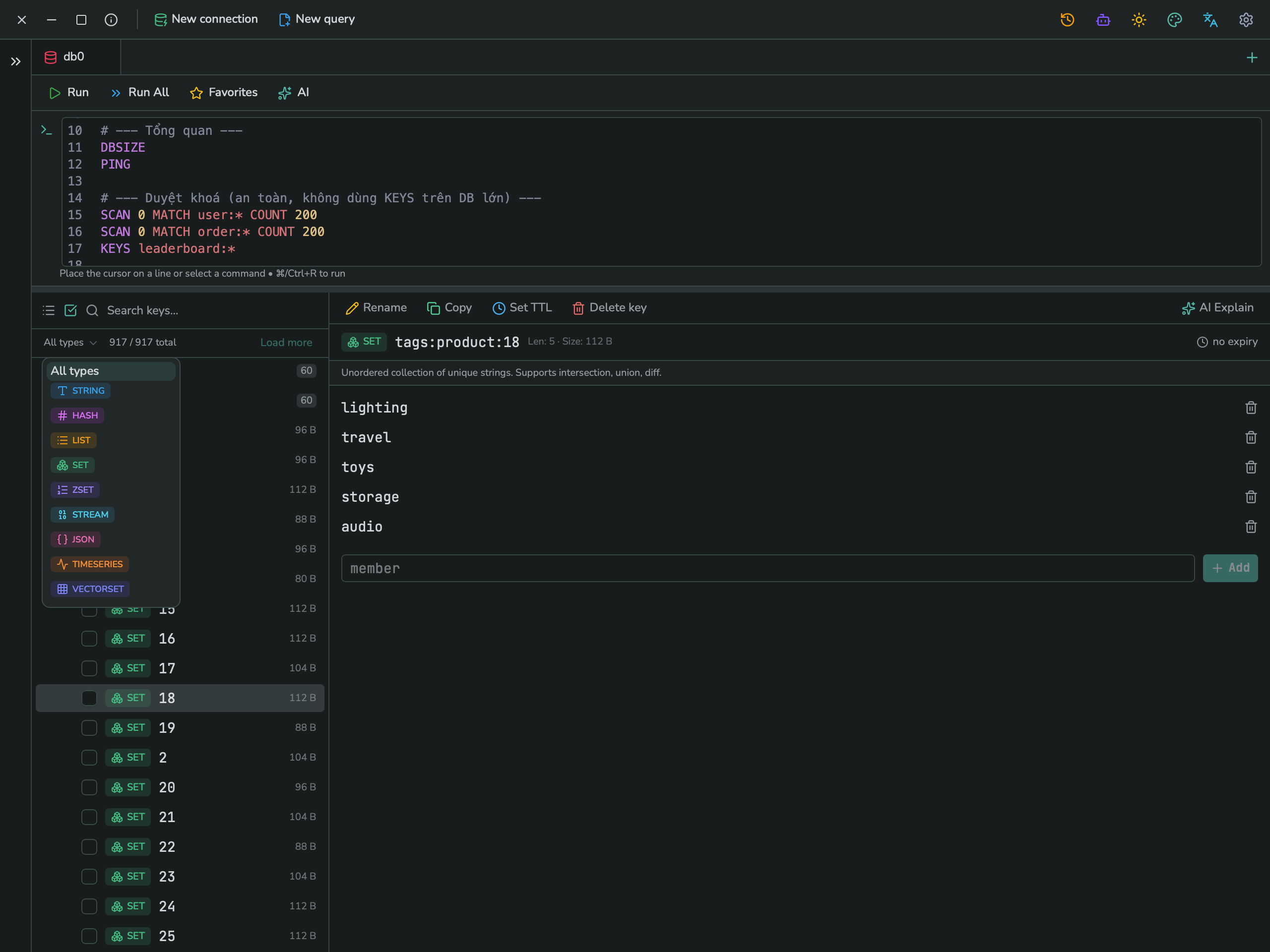
Task: Check the box for SET key 21
Action: point(89,817)
